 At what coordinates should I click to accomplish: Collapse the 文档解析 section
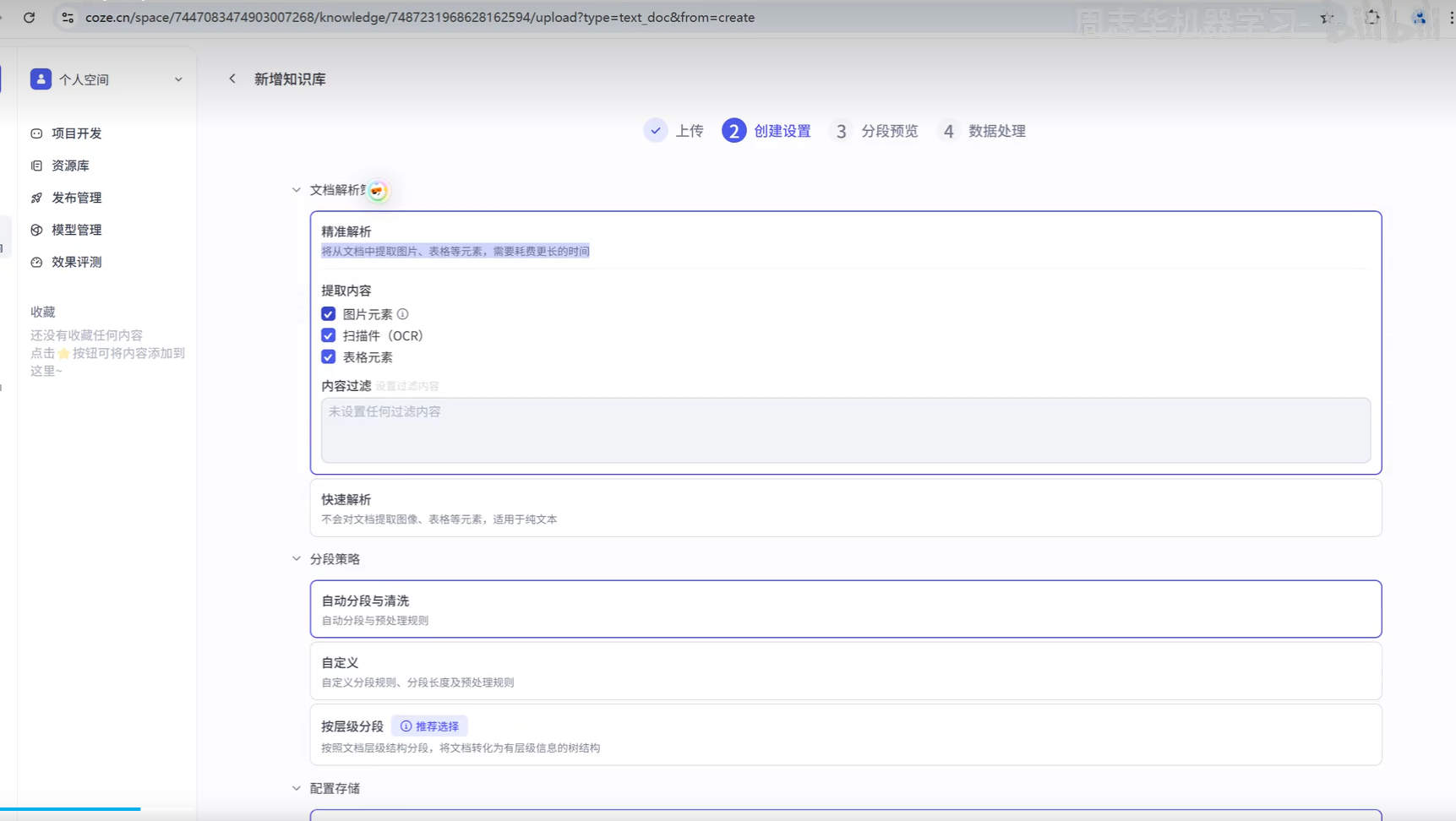297,190
